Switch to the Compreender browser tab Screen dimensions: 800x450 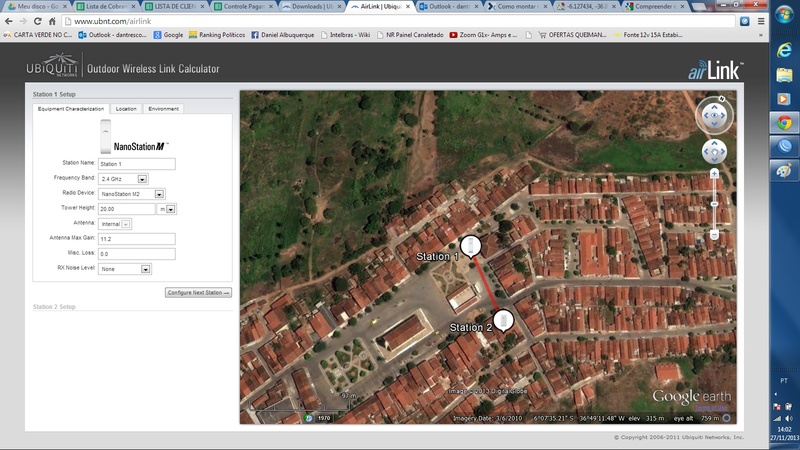click(655, 6)
